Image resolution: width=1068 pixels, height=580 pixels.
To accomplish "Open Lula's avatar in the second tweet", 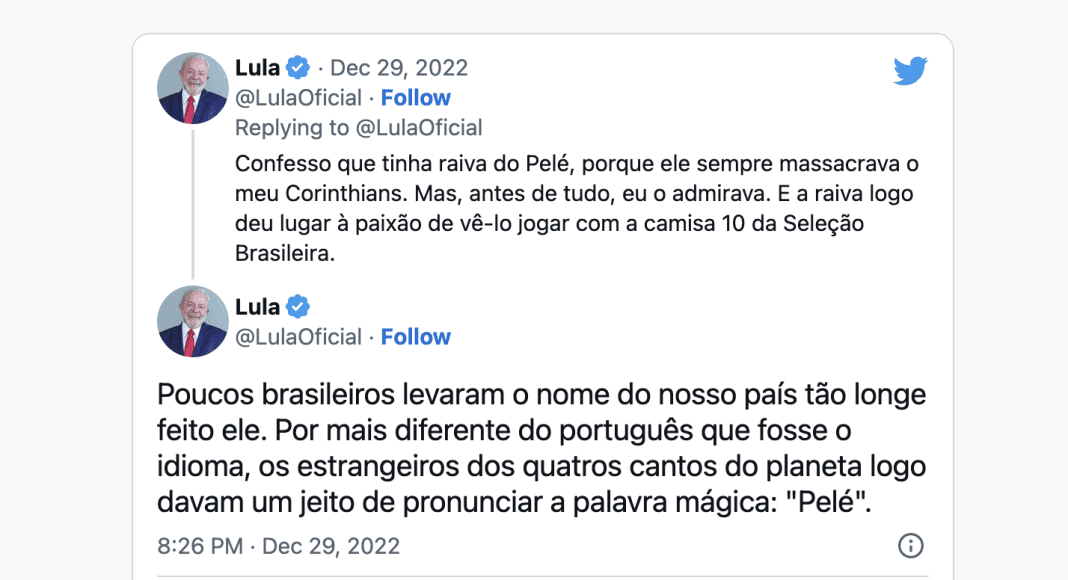I will tap(193, 321).
